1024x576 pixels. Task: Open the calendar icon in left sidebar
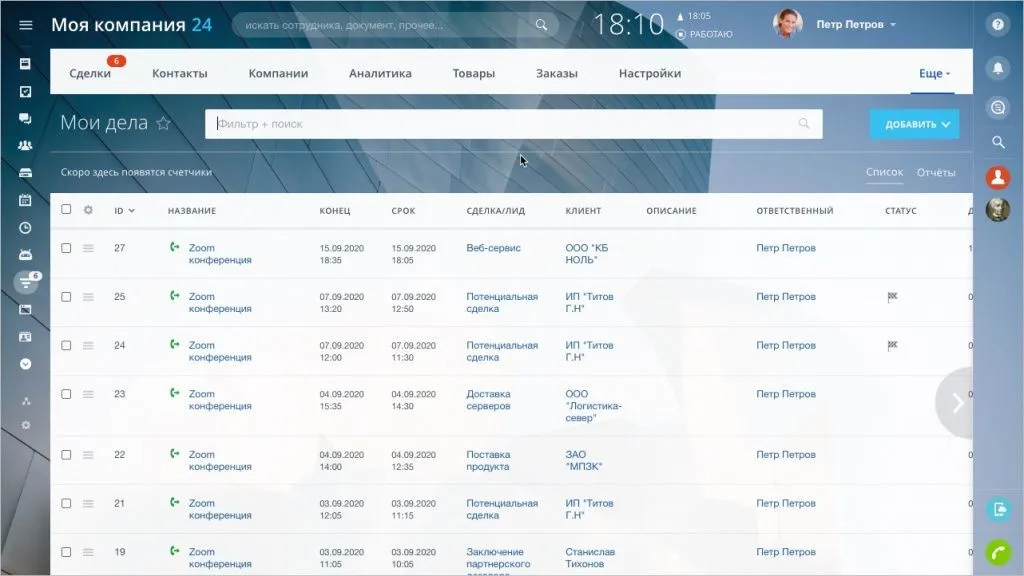pos(25,200)
